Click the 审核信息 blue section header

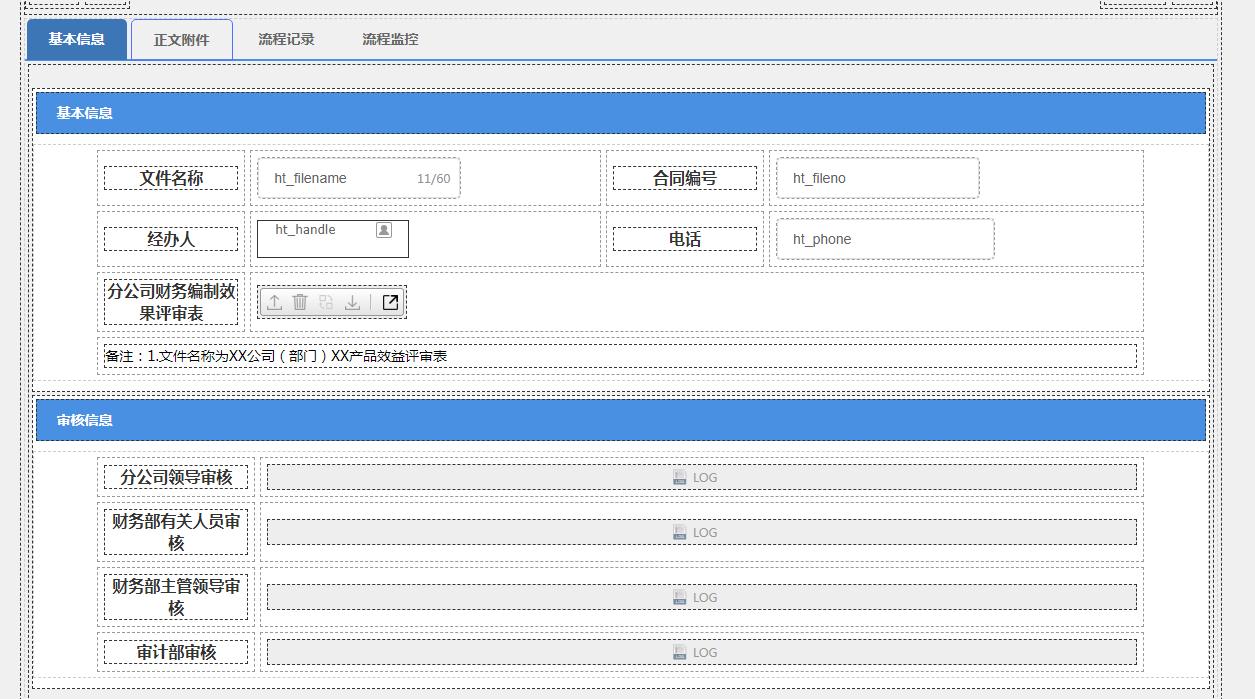point(621,420)
